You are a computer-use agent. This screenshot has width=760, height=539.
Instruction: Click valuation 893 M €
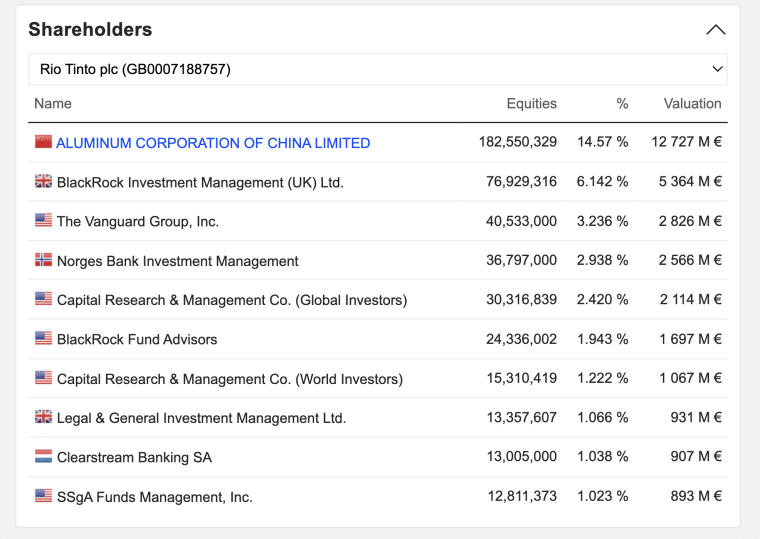(x=696, y=496)
